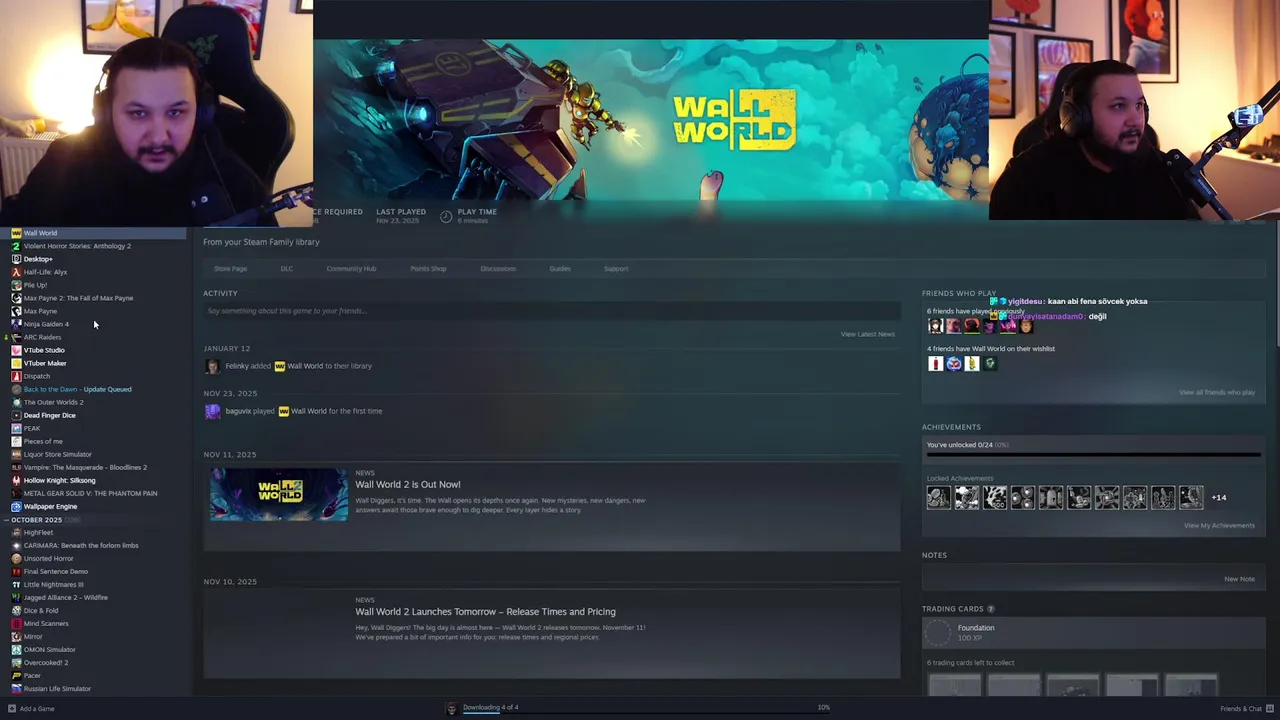Click the Play Time clock icon
The image size is (1280, 720).
[446, 216]
